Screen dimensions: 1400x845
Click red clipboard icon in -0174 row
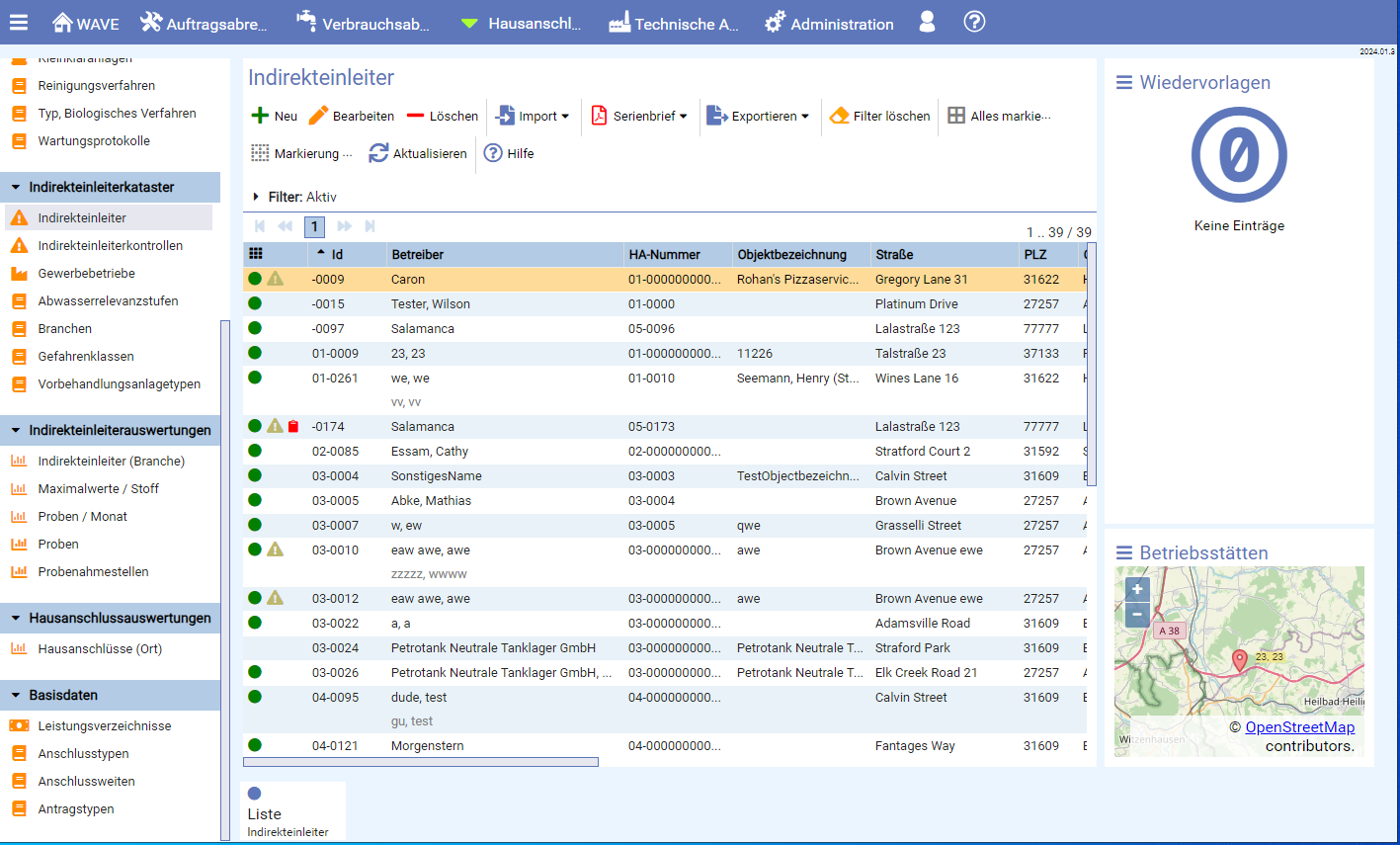[x=293, y=427]
